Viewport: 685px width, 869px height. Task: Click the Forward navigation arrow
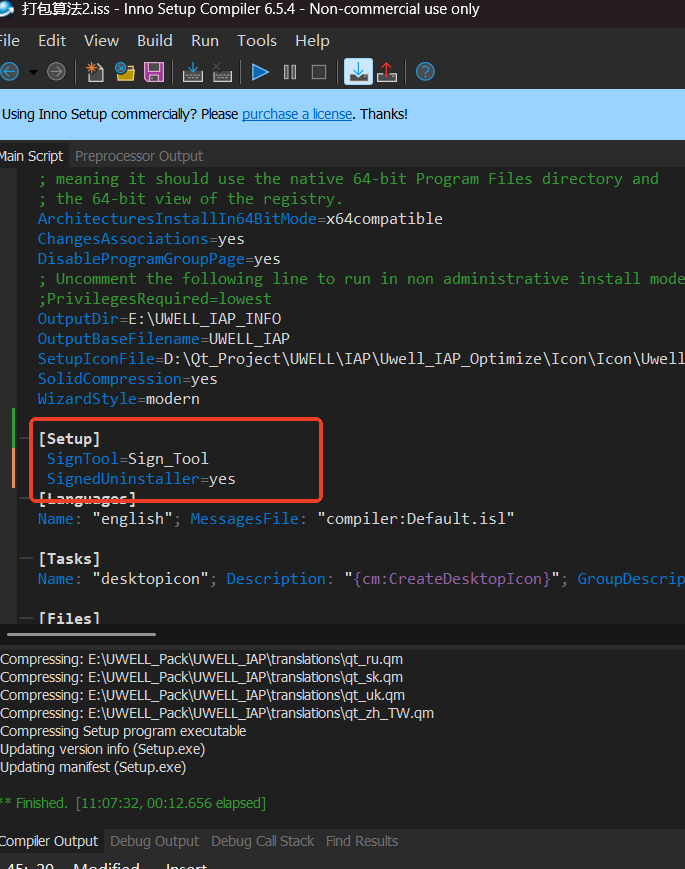pyautogui.click(x=56, y=72)
